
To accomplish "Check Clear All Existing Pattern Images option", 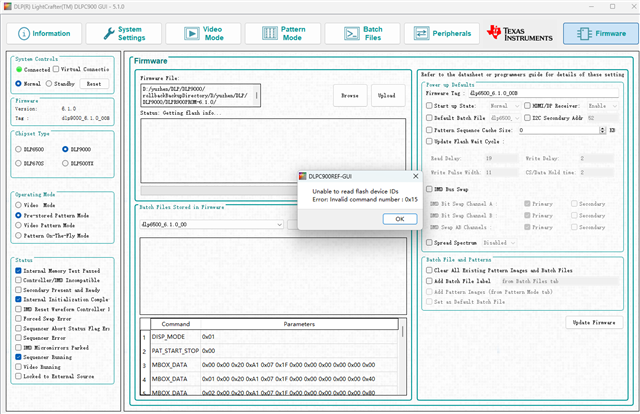I will pos(429,270).
